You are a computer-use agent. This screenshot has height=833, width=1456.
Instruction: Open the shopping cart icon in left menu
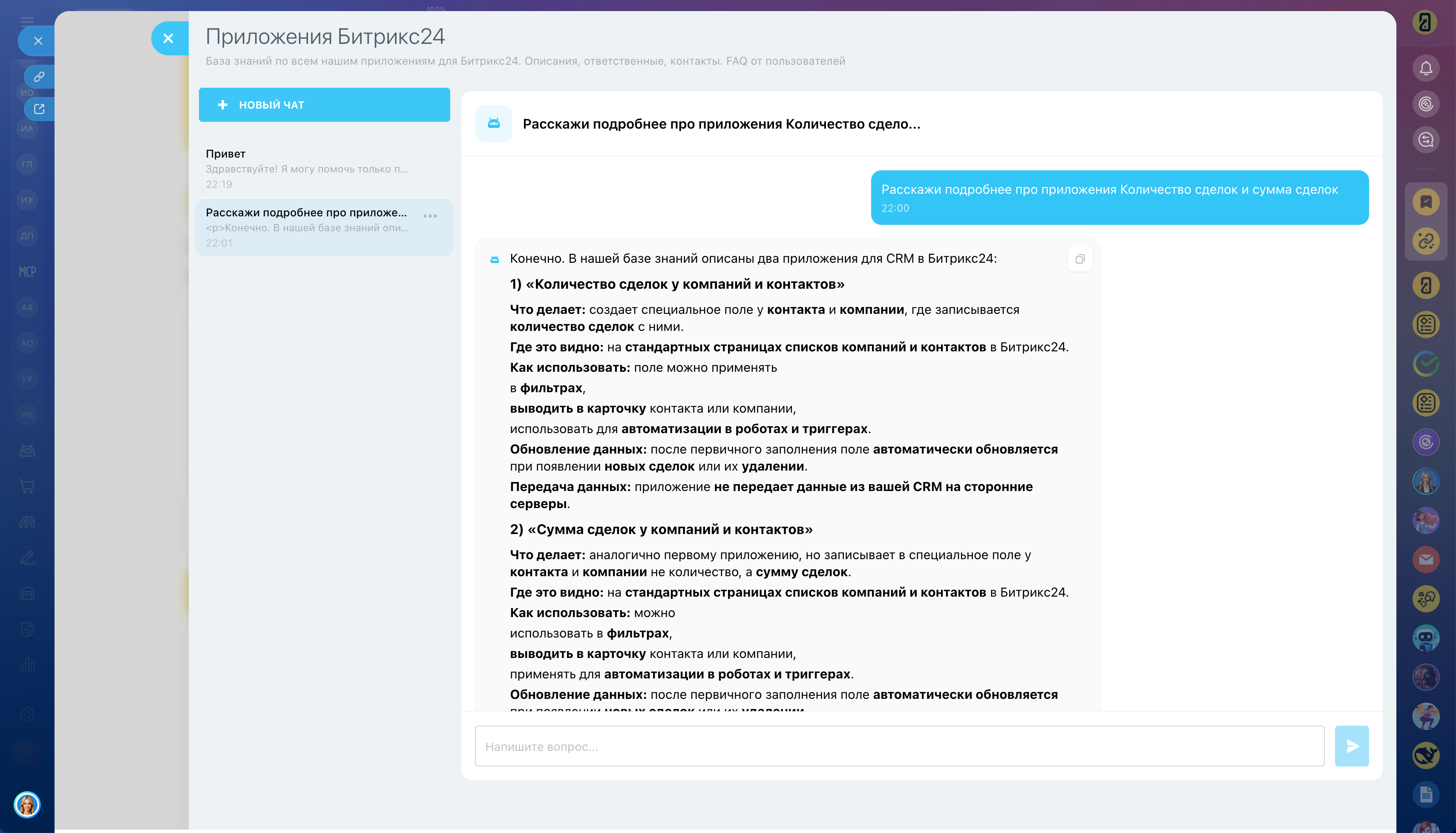(27, 486)
